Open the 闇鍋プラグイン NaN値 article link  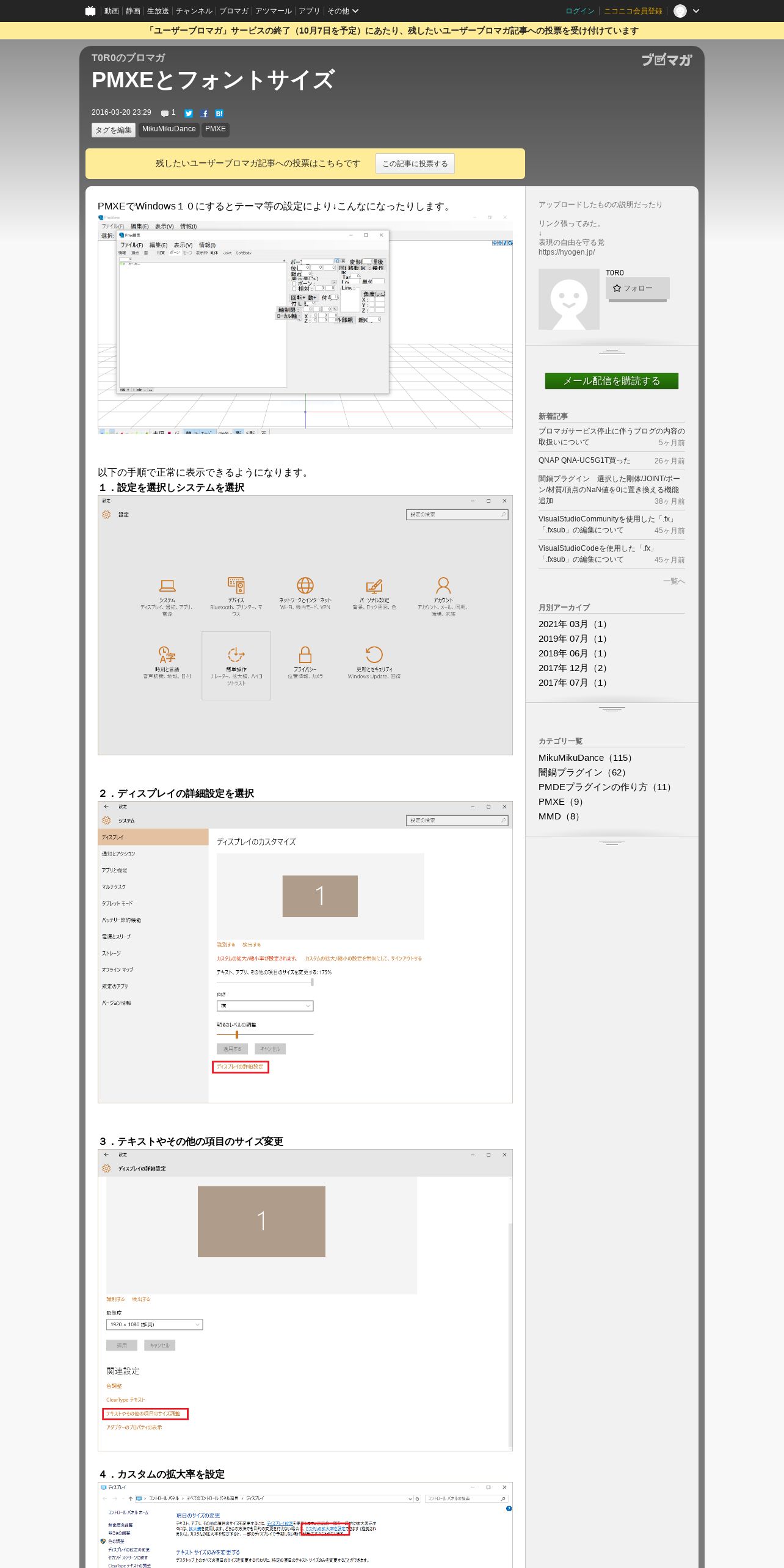(609, 490)
